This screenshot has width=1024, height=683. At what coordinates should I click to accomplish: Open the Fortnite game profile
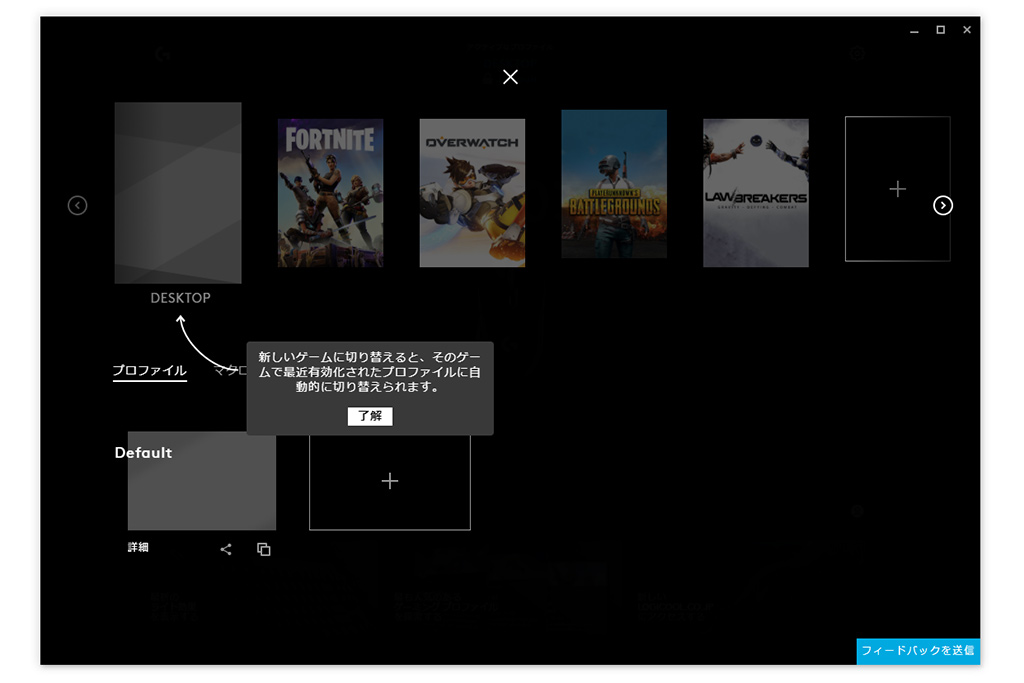330,193
